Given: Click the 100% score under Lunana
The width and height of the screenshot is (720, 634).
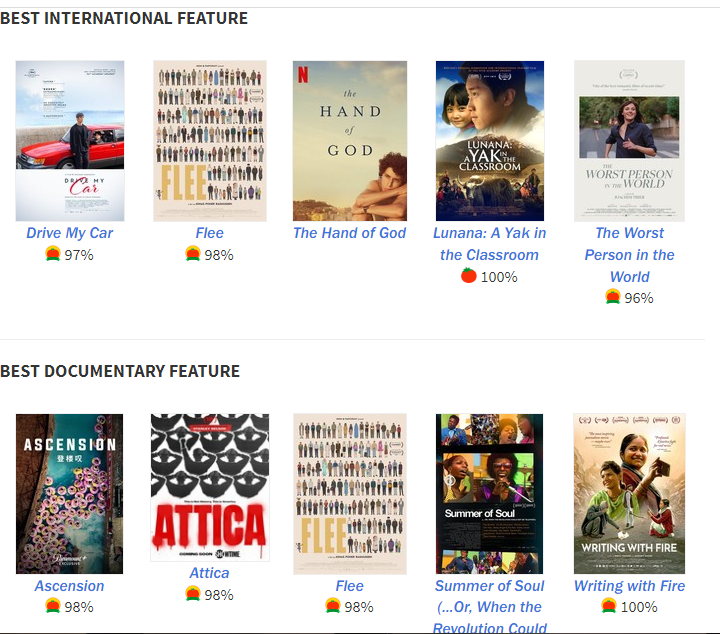Looking at the screenshot, I should click(499, 277).
